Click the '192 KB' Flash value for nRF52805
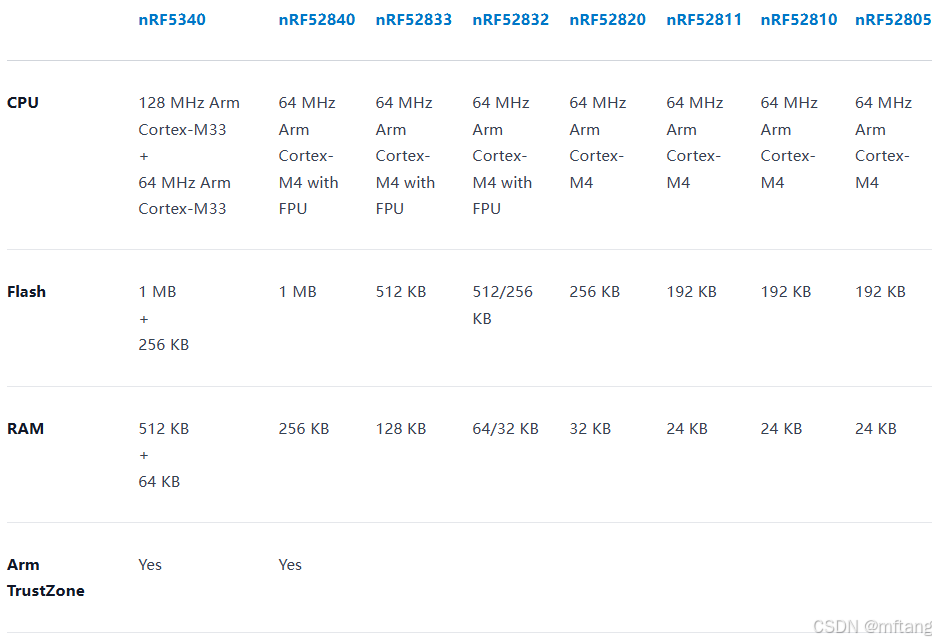 (x=880, y=291)
